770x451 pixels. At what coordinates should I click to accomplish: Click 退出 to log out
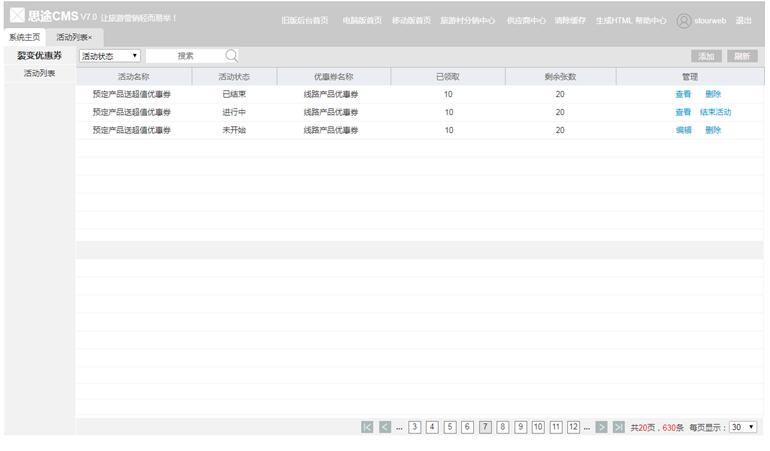744,20
